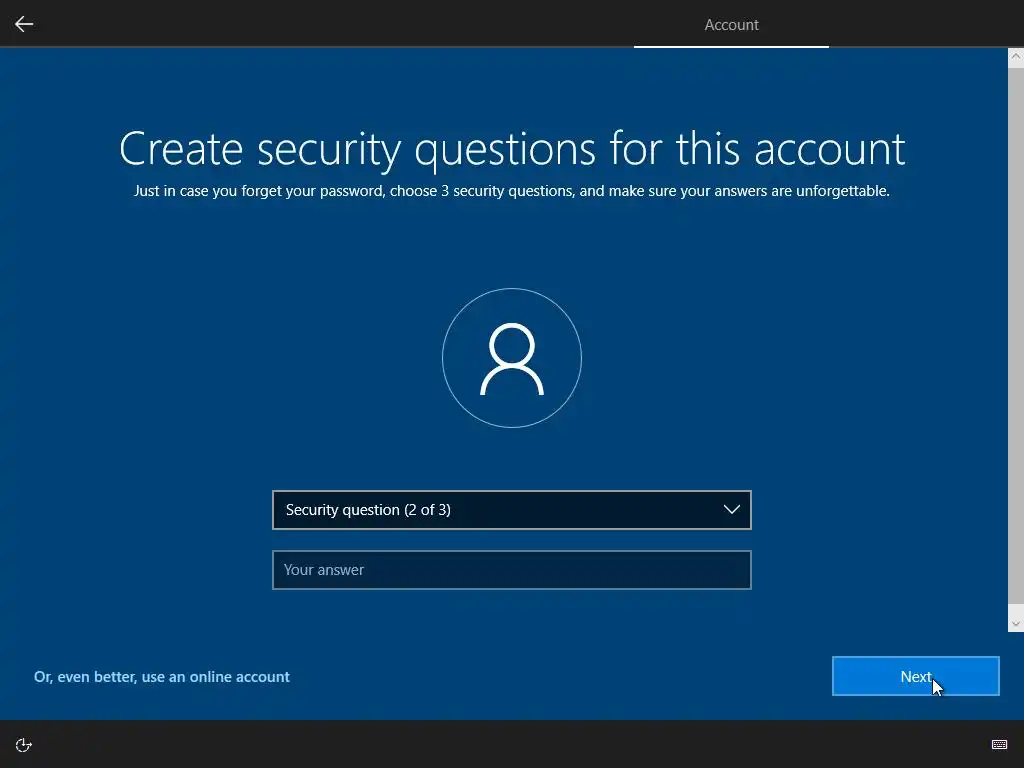Open the on-screen keyboard icon
The width and height of the screenshot is (1024, 768).
point(999,745)
